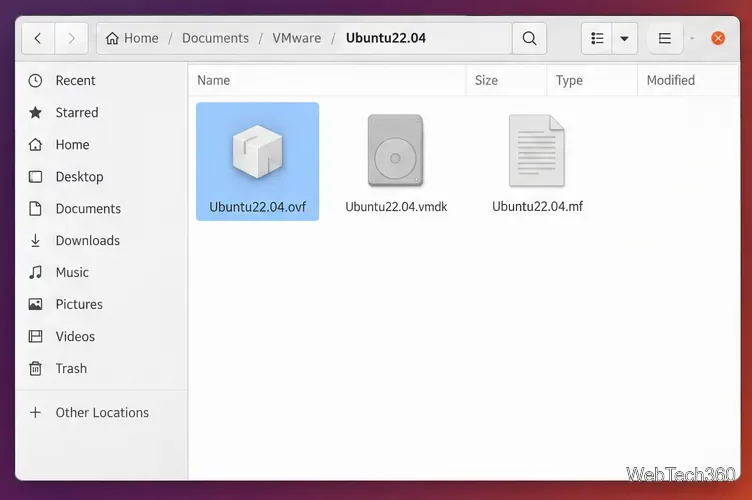Open Other Locations in the sidebar
This screenshot has width=752, height=500.
(101, 413)
